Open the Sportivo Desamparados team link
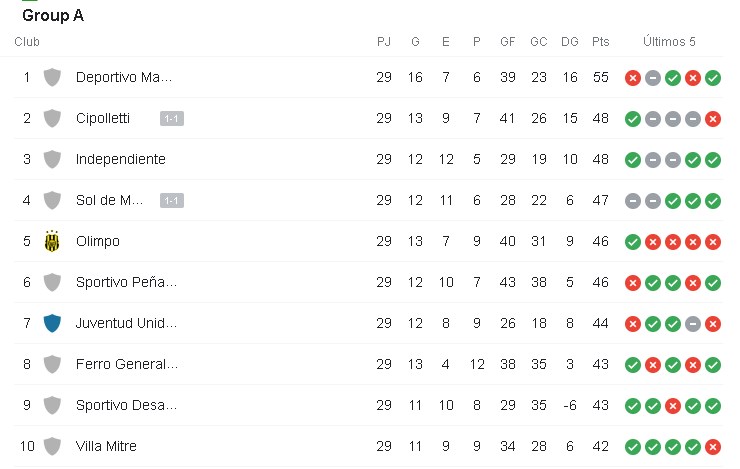This screenshot has width=740, height=469. pos(127,405)
